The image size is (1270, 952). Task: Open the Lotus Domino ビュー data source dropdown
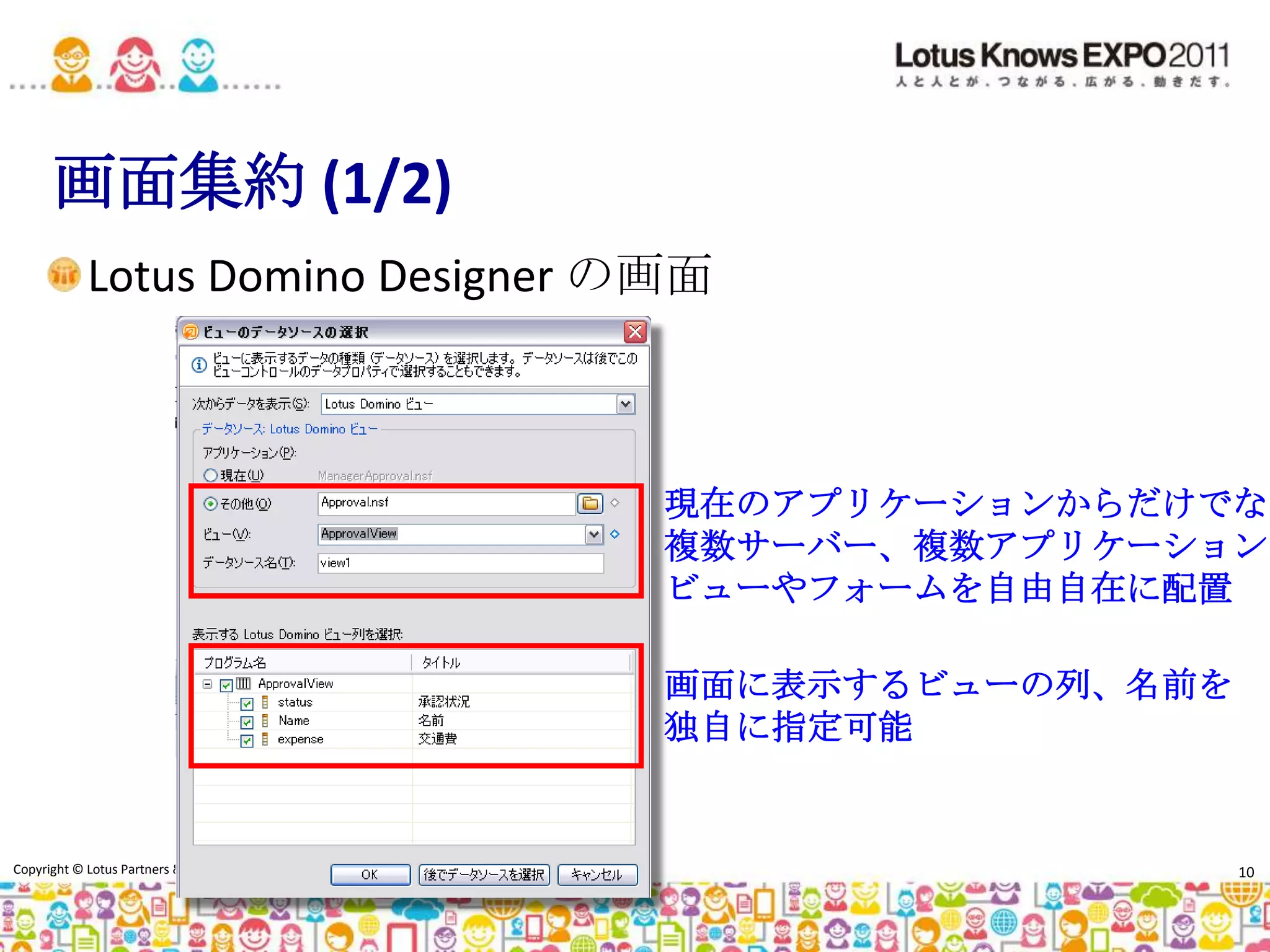click(625, 404)
